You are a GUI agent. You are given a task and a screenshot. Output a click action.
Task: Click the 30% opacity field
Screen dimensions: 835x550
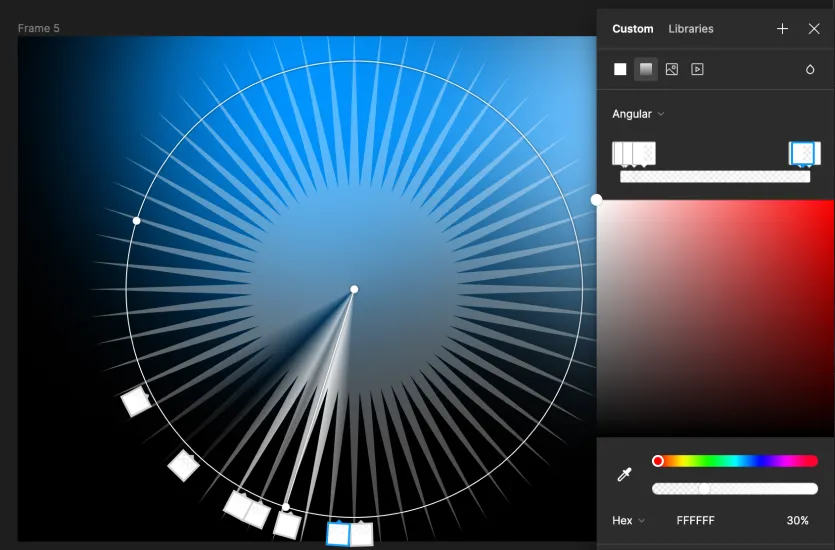pos(797,520)
